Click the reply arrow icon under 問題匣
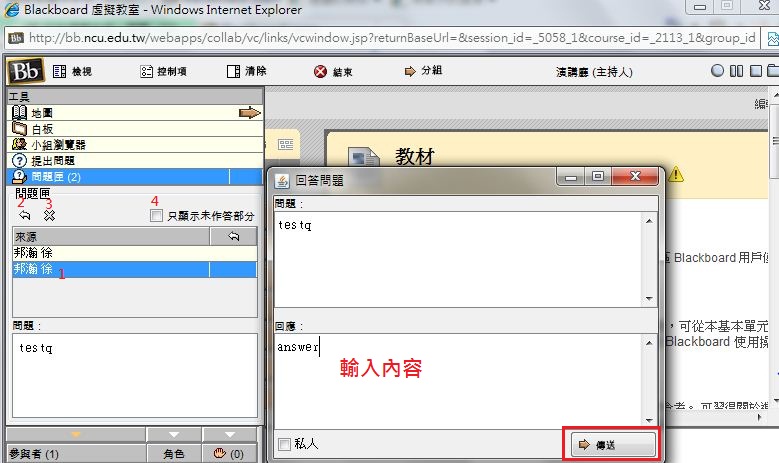The width and height of the screenshot is (779, 463). coord(24,215)
